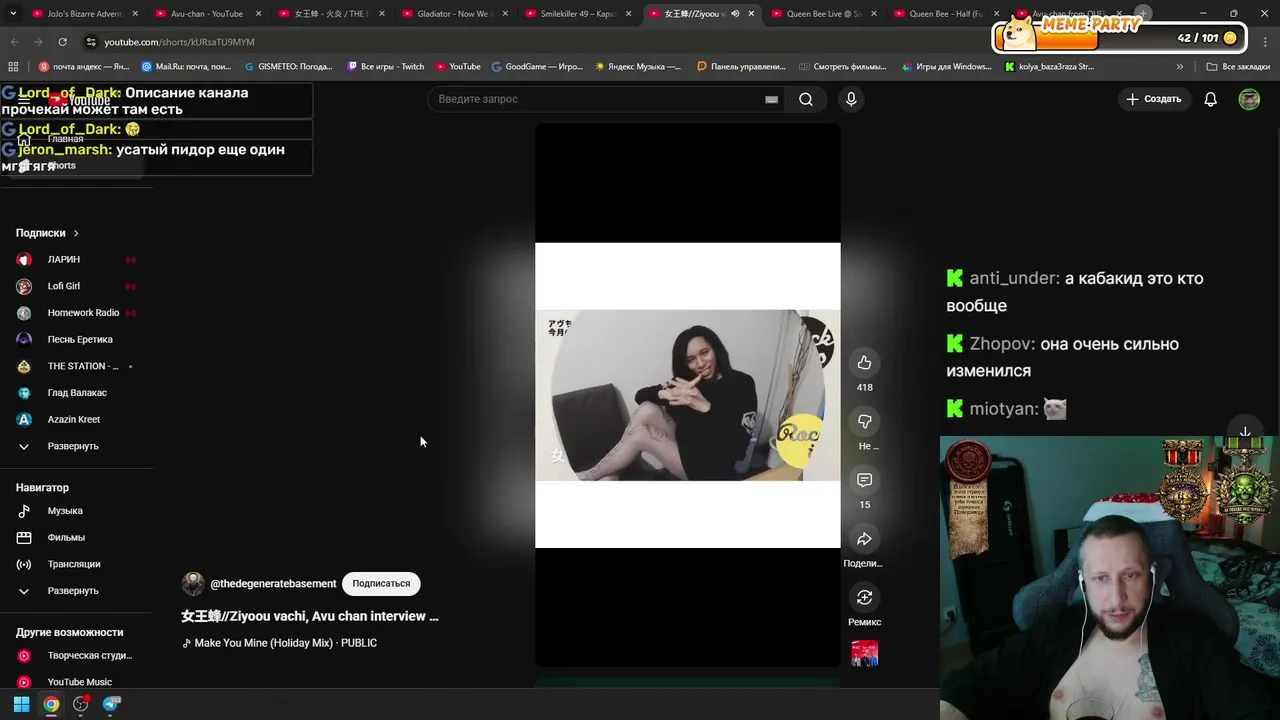
Task: Open Telegram from the taskbar
Action: (x=111, y=704)
